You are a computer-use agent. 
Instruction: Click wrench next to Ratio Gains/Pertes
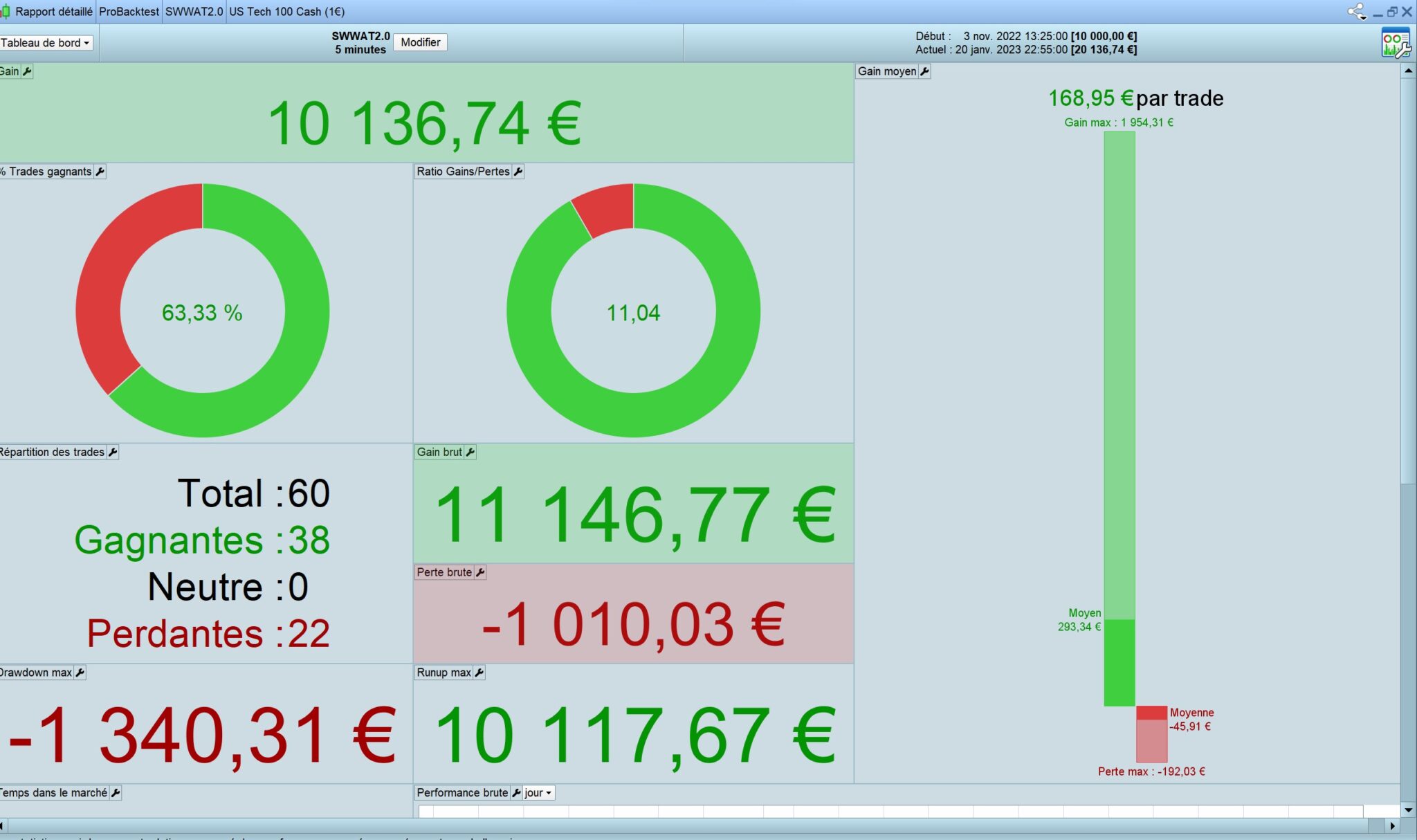[518, 172]
